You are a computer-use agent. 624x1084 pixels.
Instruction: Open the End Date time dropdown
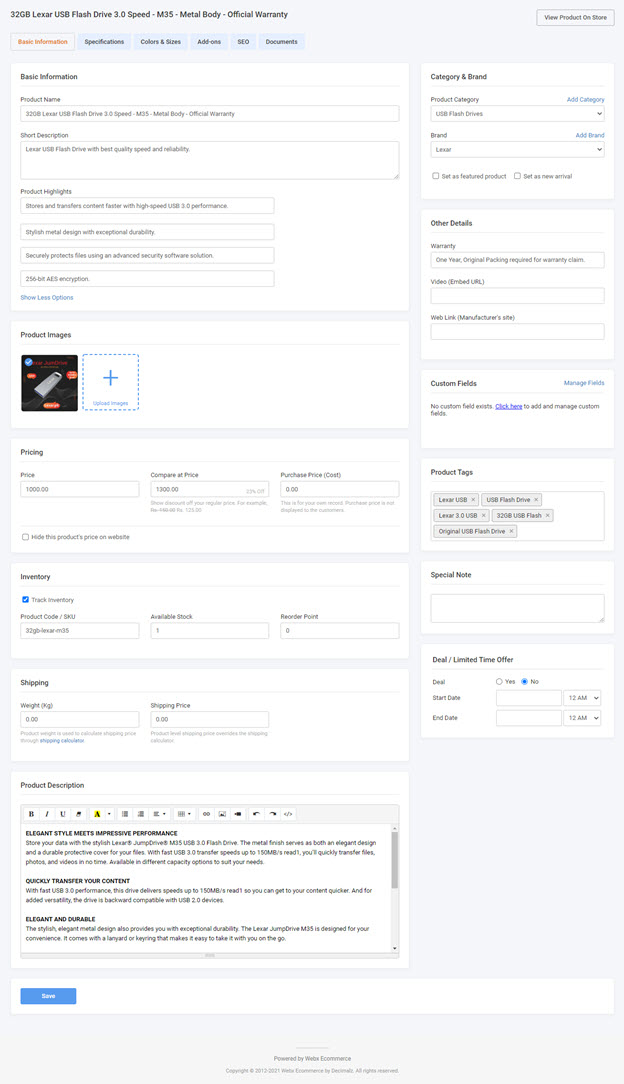(x=583, y=718)
